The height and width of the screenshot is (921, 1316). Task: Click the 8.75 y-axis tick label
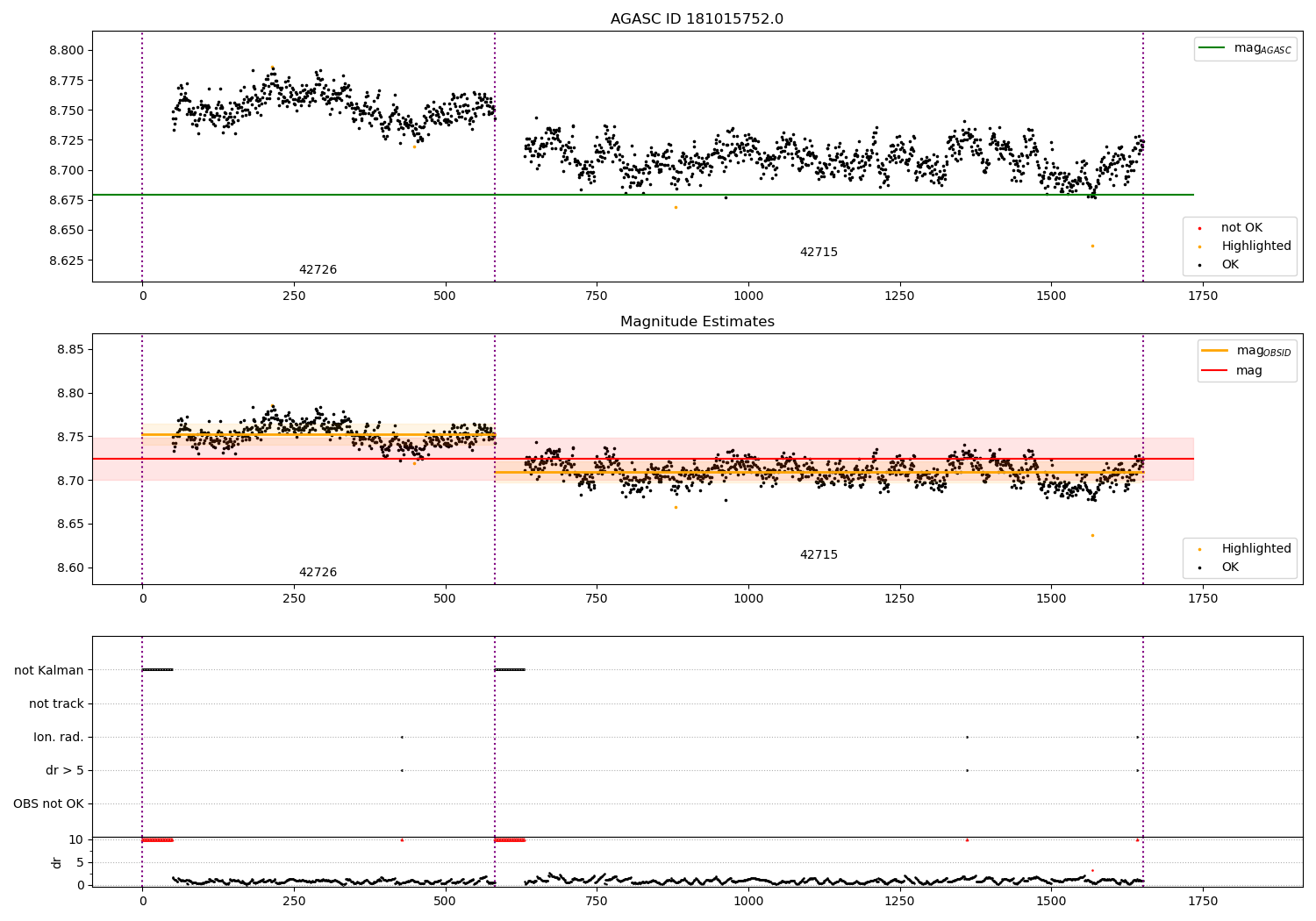(70, 438)
